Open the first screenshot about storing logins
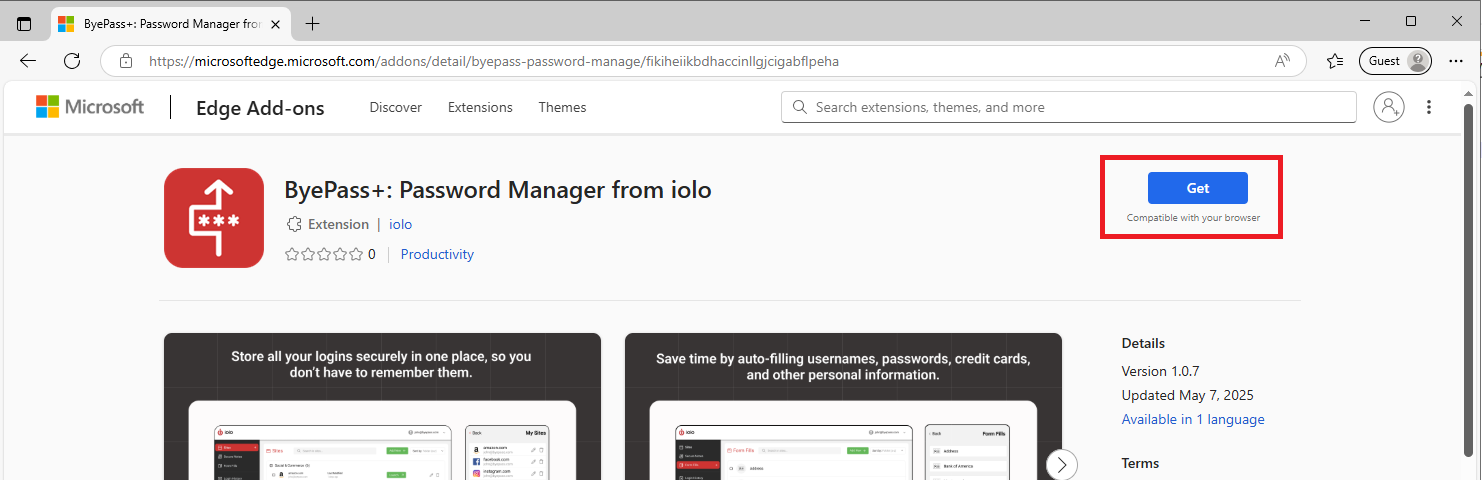1482x480 pixels. [x=382, y=406]
